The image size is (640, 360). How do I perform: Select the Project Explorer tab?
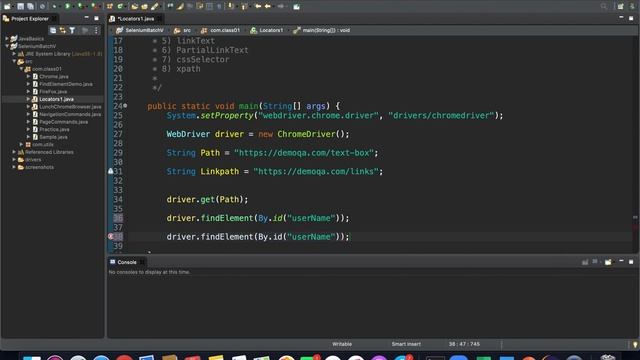pyautogui.click(x=29, y=19)
